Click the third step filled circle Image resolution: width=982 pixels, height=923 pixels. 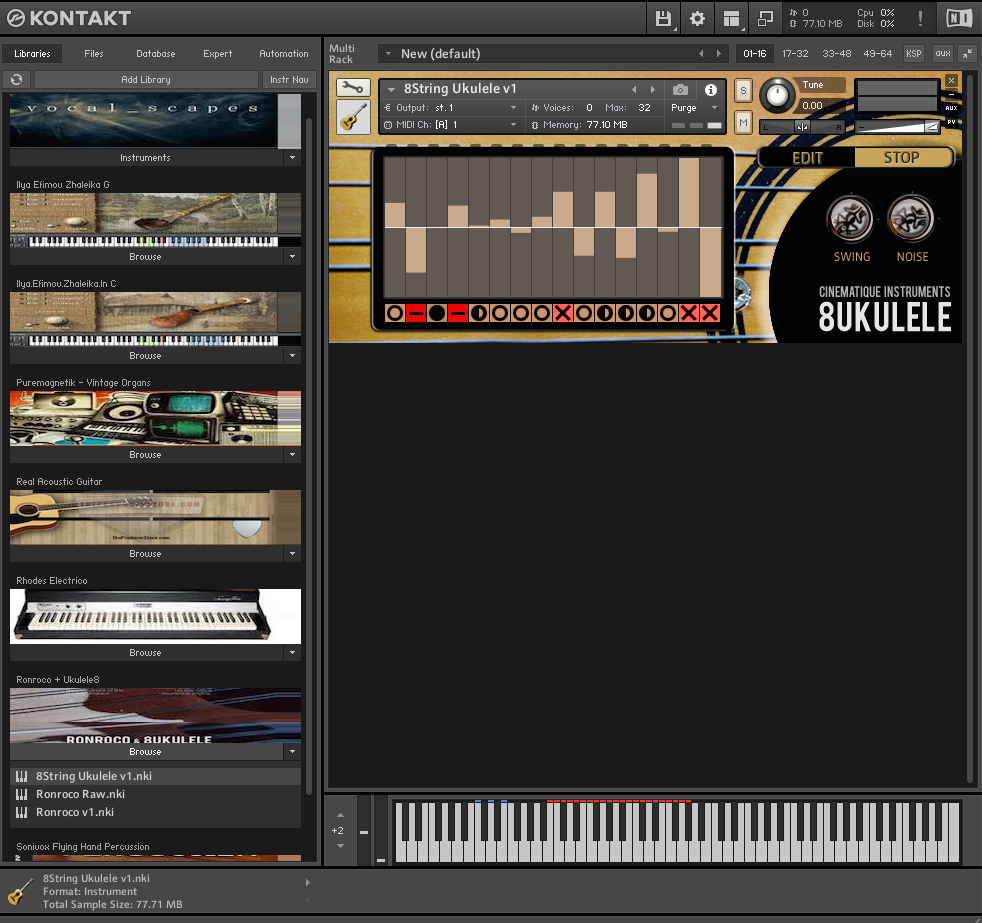pos(437,313)
